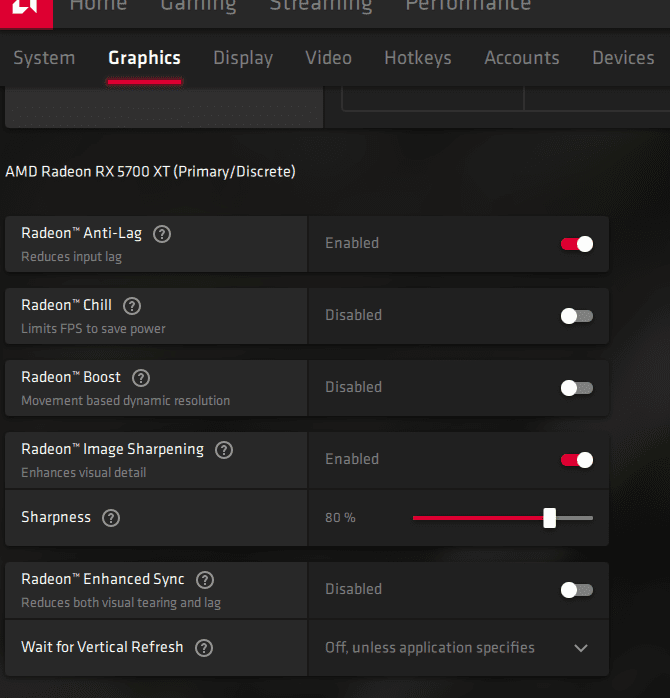This screenshot has width=670, height=698.
Task: Open help for Radeon Chill
Action: pyautogui.click(x=132, y=306)
